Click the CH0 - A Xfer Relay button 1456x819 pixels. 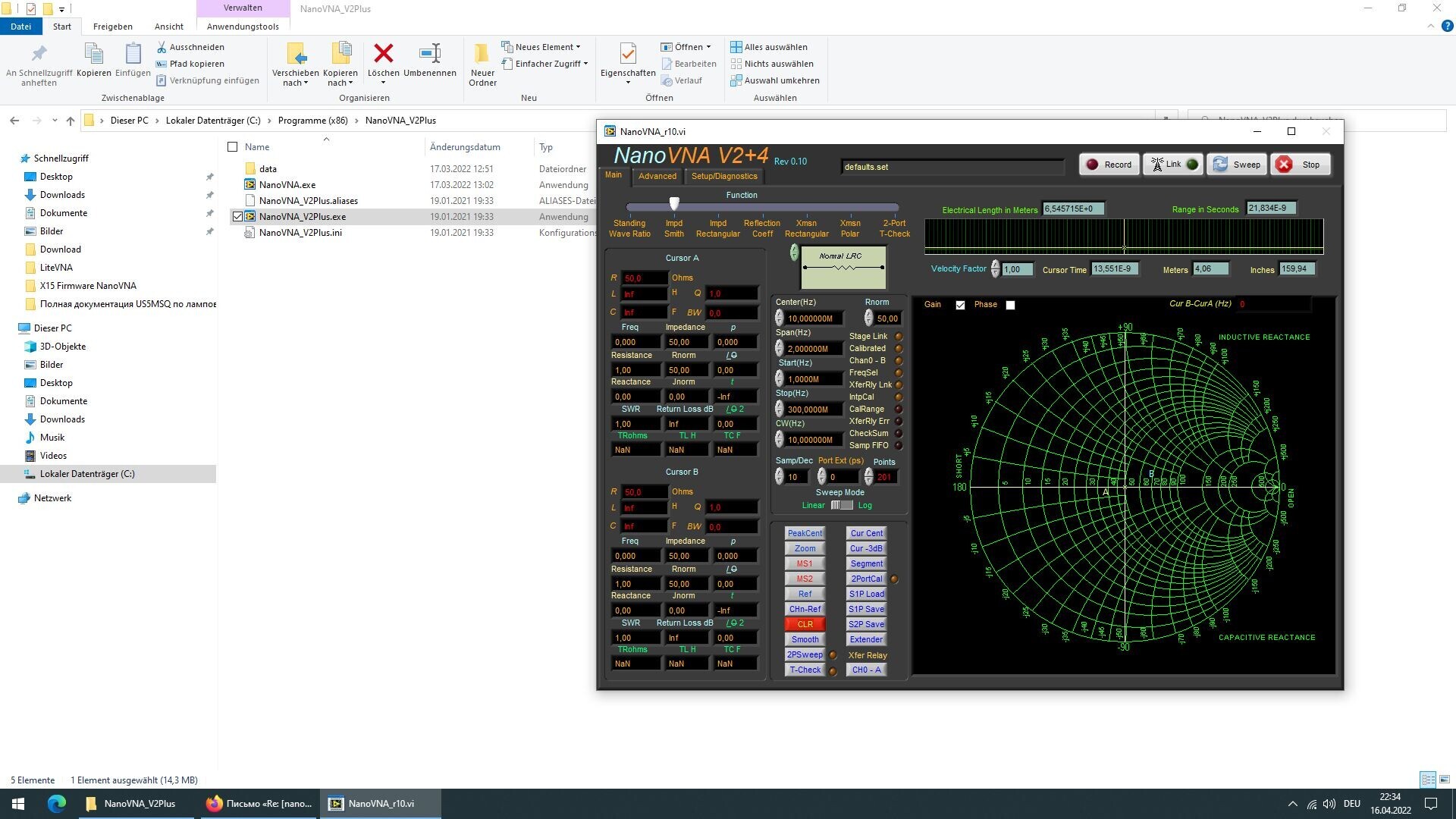[x=866, y=670]
